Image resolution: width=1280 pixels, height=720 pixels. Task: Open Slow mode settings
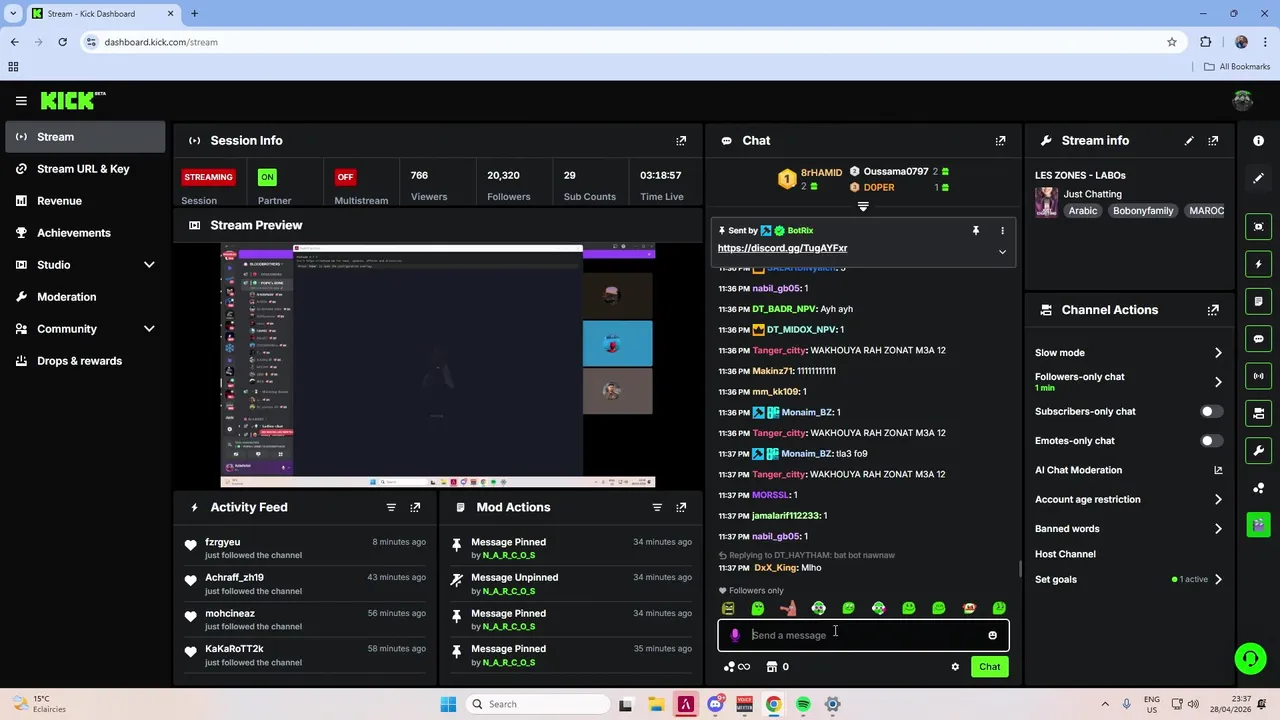1129,353
